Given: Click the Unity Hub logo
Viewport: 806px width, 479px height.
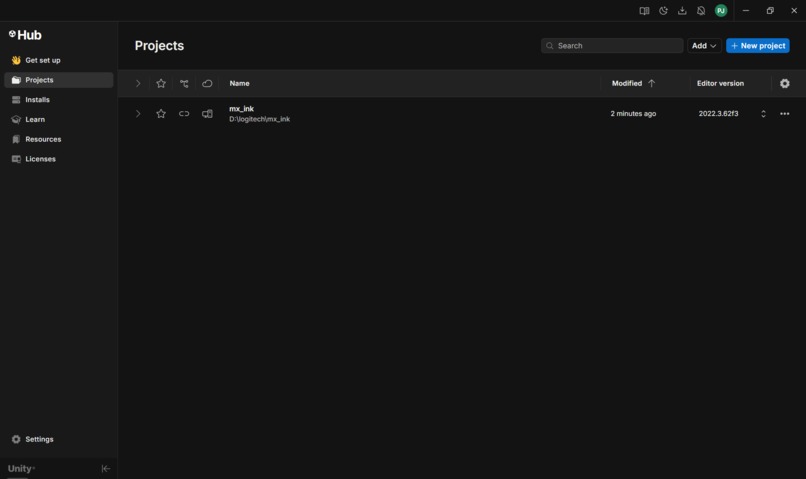Looking at the screenshot, I should 25,35.
